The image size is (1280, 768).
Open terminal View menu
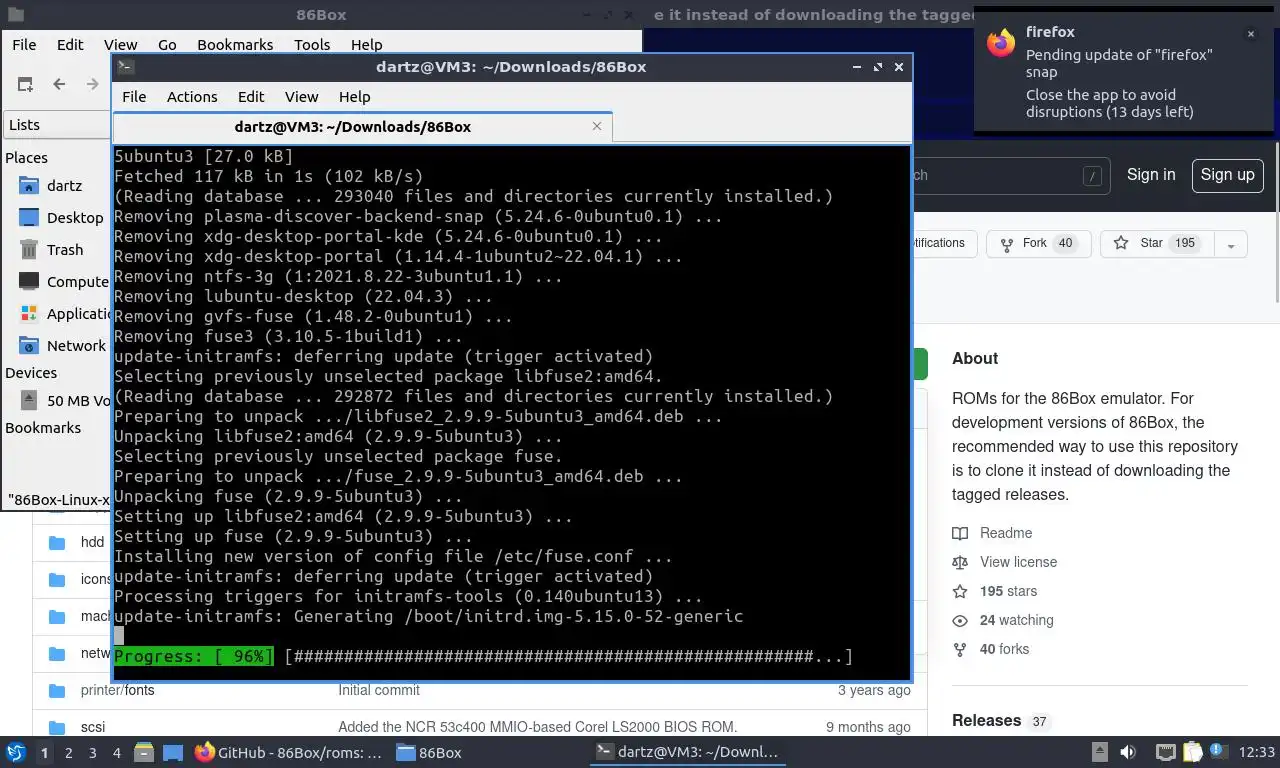pos(301,97)
